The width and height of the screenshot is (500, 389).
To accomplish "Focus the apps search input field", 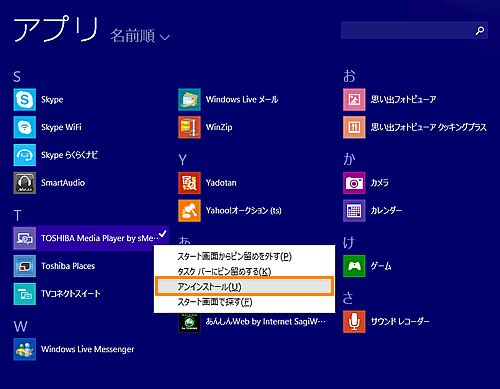I will [414, 30].
